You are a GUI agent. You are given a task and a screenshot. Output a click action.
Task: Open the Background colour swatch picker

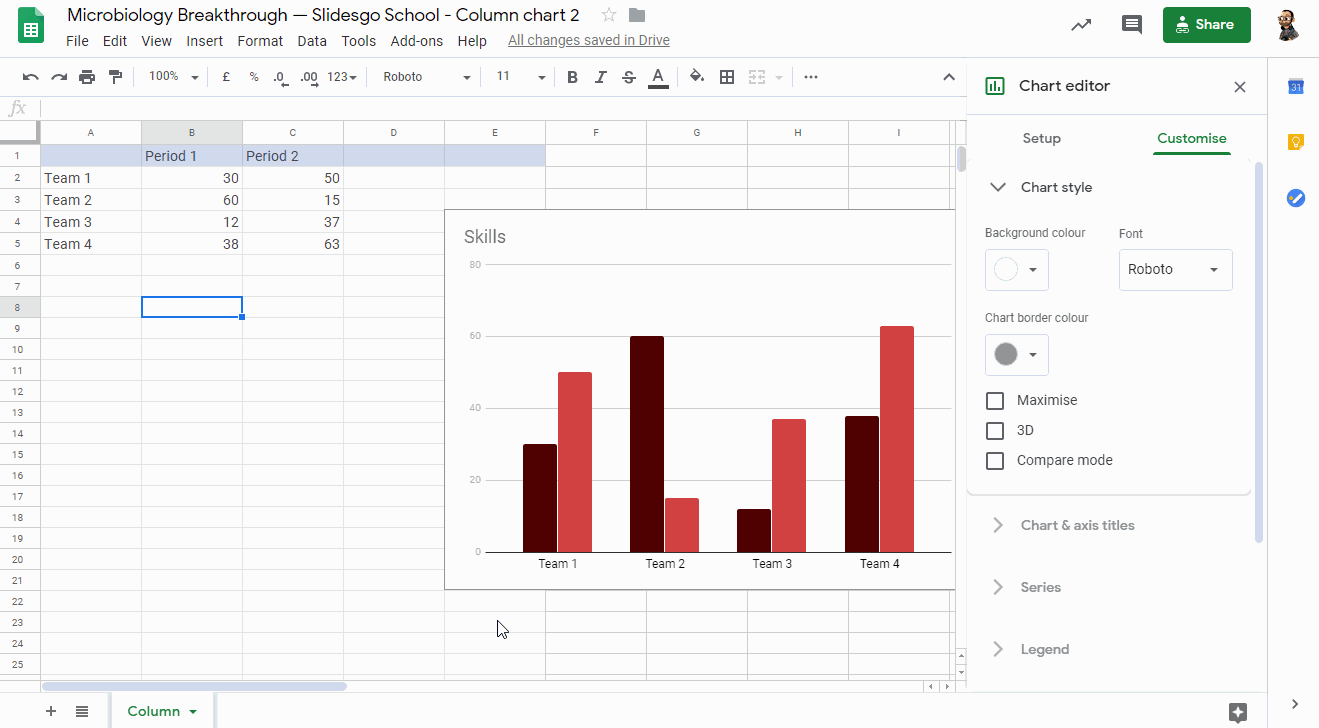[1016, 270]
